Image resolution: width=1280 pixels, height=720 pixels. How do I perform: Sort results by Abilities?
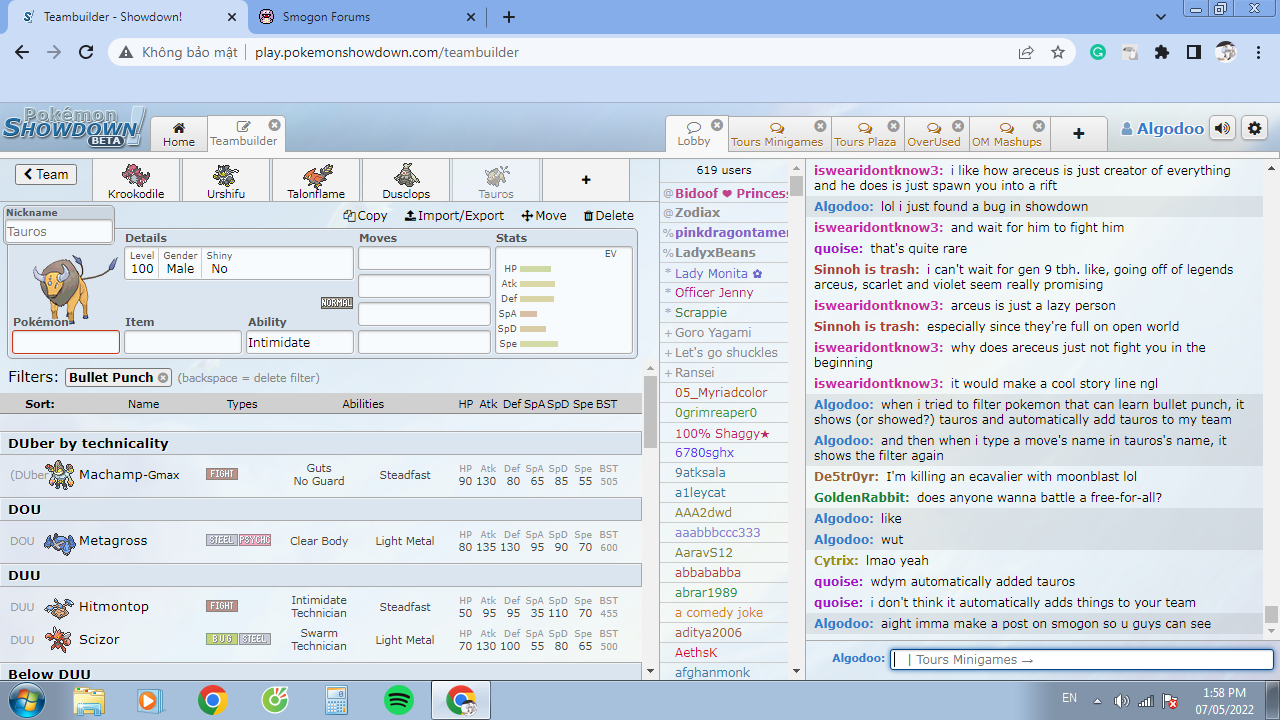[x=363, y=404]
